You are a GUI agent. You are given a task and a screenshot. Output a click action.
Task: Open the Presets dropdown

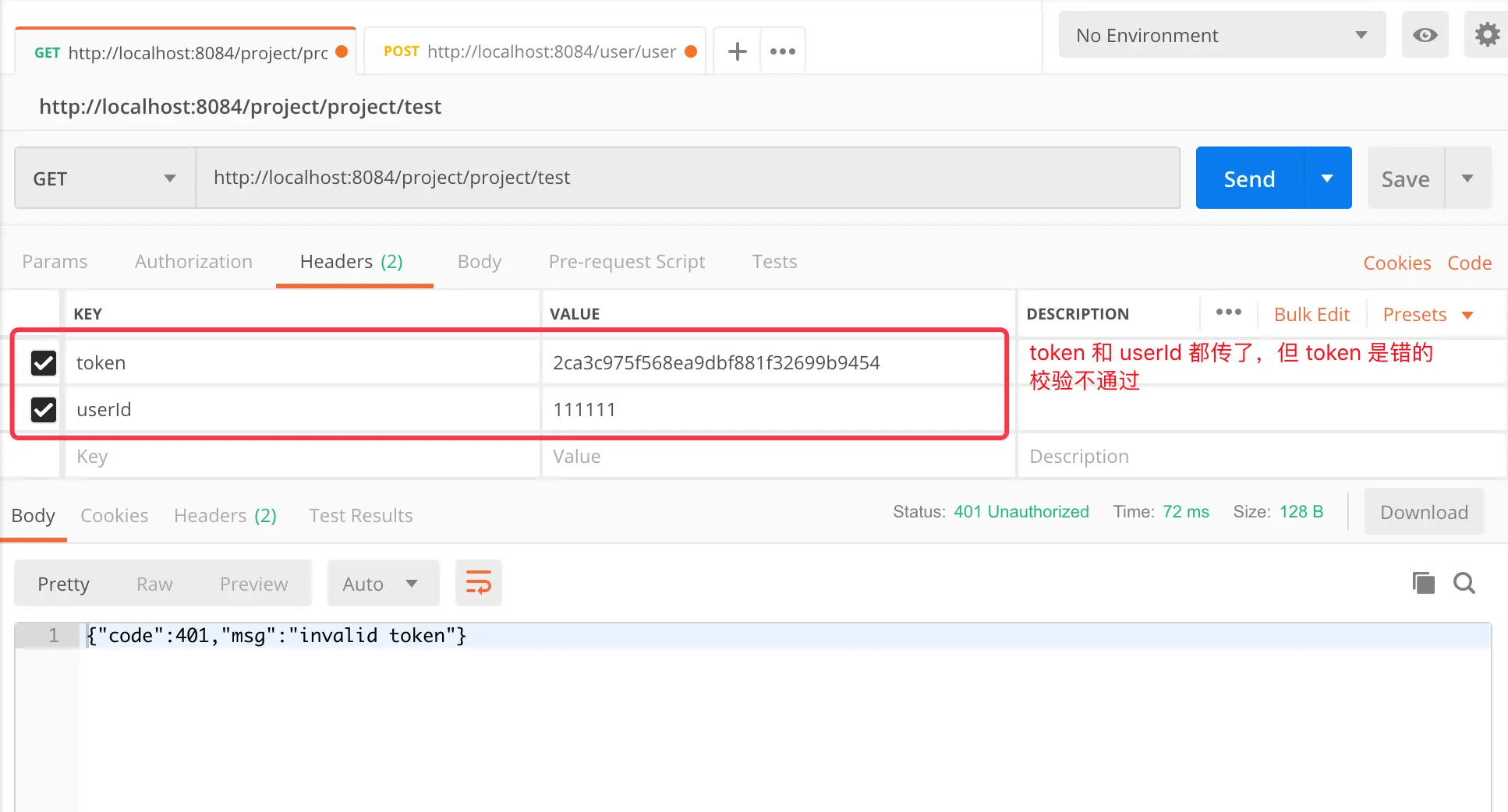(x=1427, y=315)
